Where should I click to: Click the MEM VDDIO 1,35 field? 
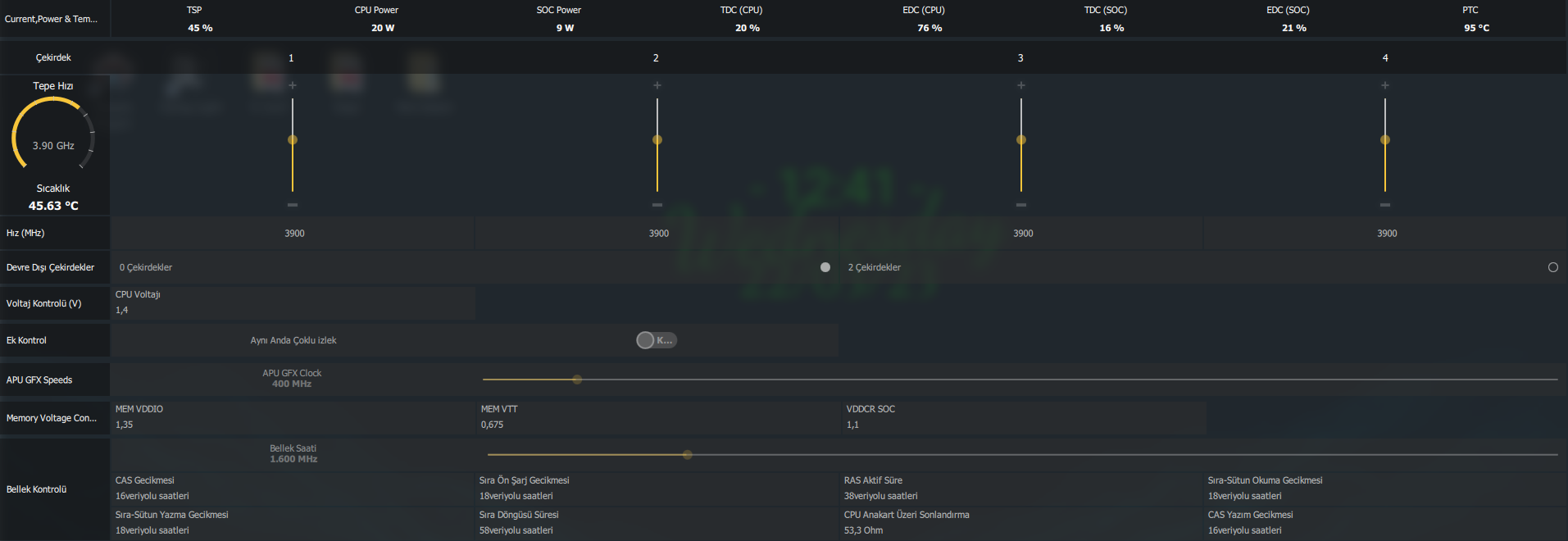pyautogui.click(x=293, y=417)
